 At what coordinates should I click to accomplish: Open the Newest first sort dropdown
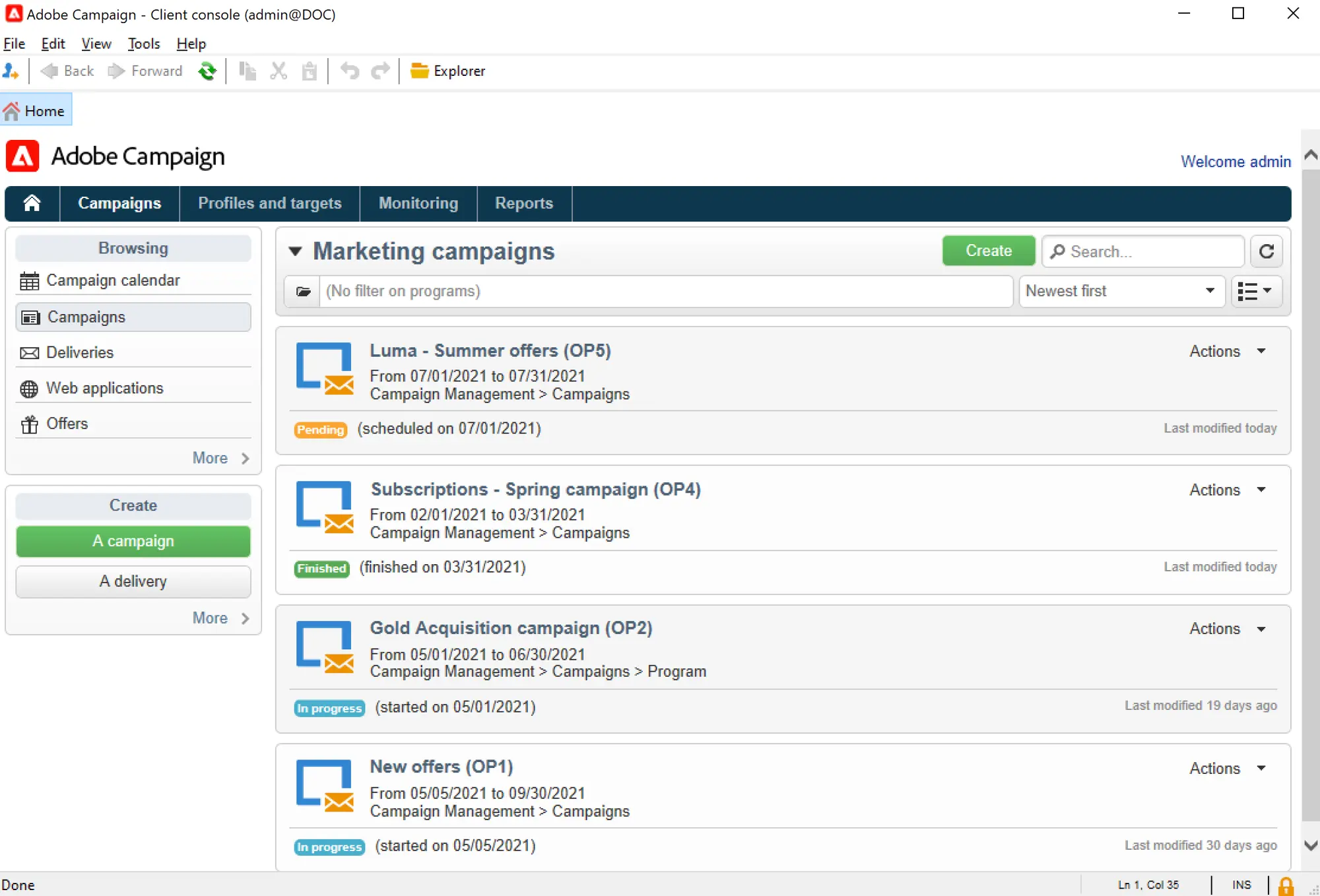click(x=1122, y=291)
